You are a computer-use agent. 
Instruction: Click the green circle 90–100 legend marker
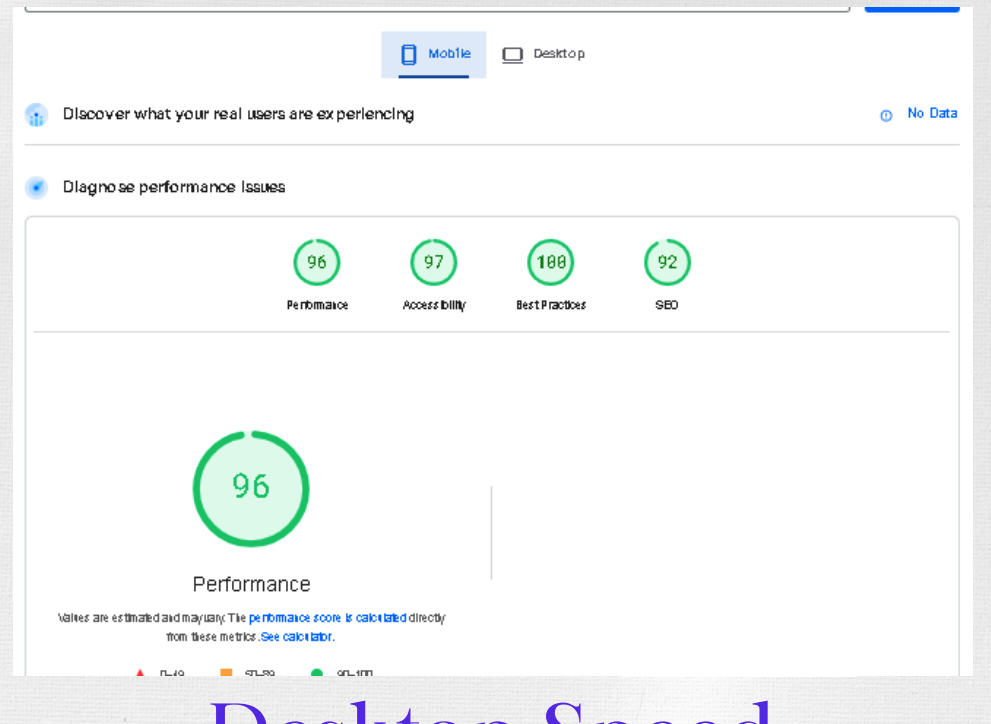click(x=317, y=673)
